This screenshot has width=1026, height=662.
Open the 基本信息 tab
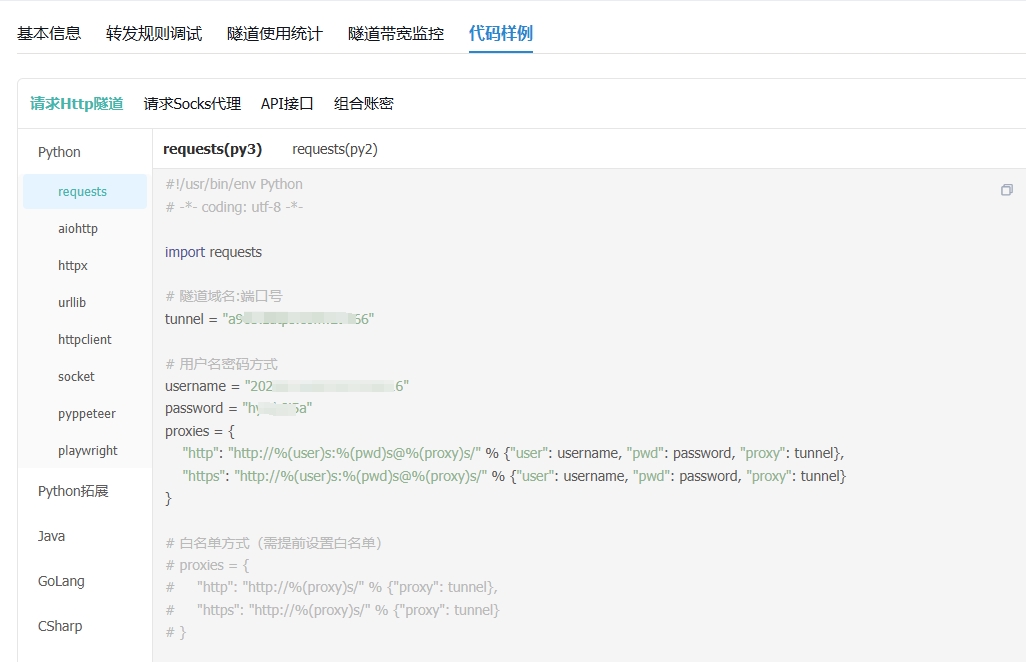49,33
